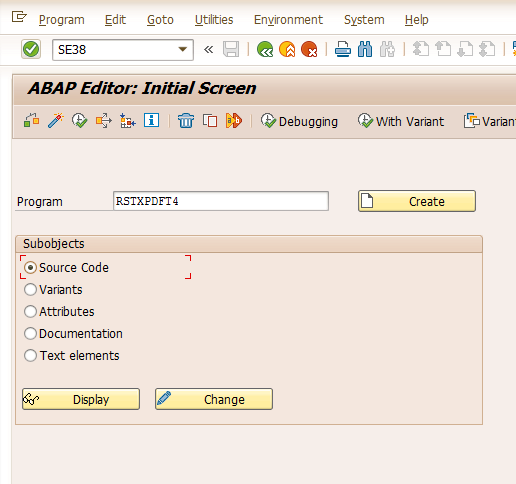
Task: Click the green Enter checkmark icon
Action: click(x=31, y=49)
